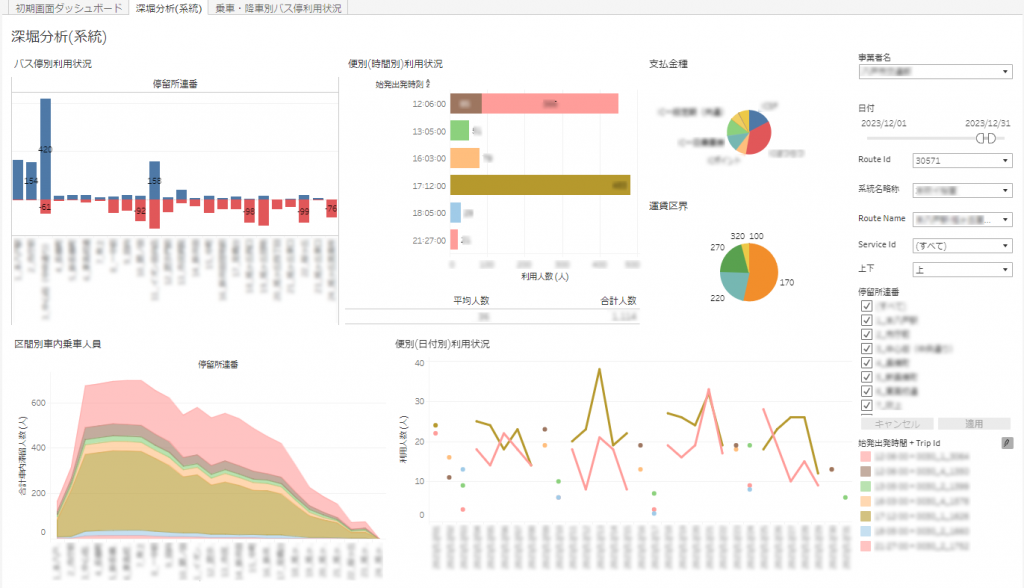Open the 乗車・降車別バス停利用状況 tab

278,8
